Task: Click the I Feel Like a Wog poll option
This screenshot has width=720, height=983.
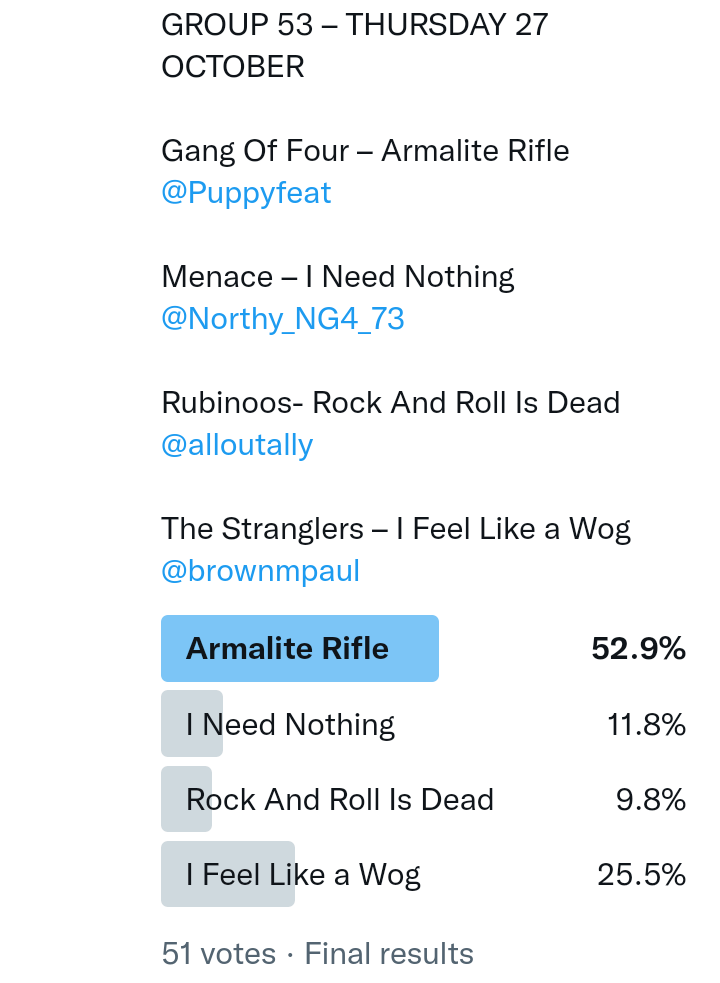Action: (303, 875)
